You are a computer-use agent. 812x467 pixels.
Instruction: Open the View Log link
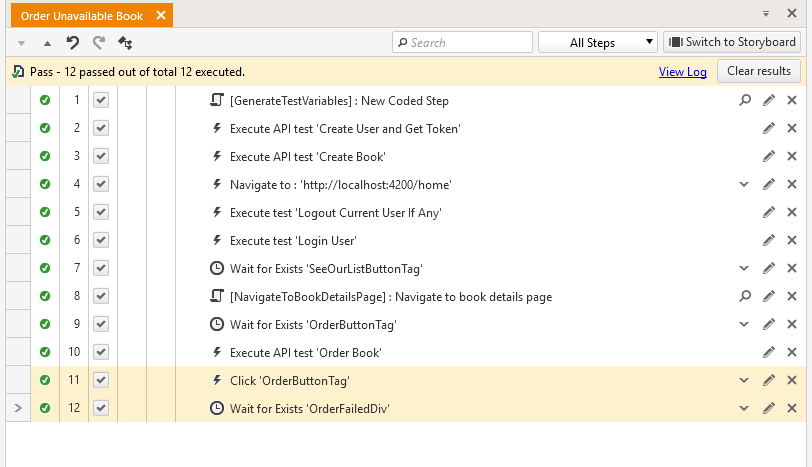tap(683, 71)
